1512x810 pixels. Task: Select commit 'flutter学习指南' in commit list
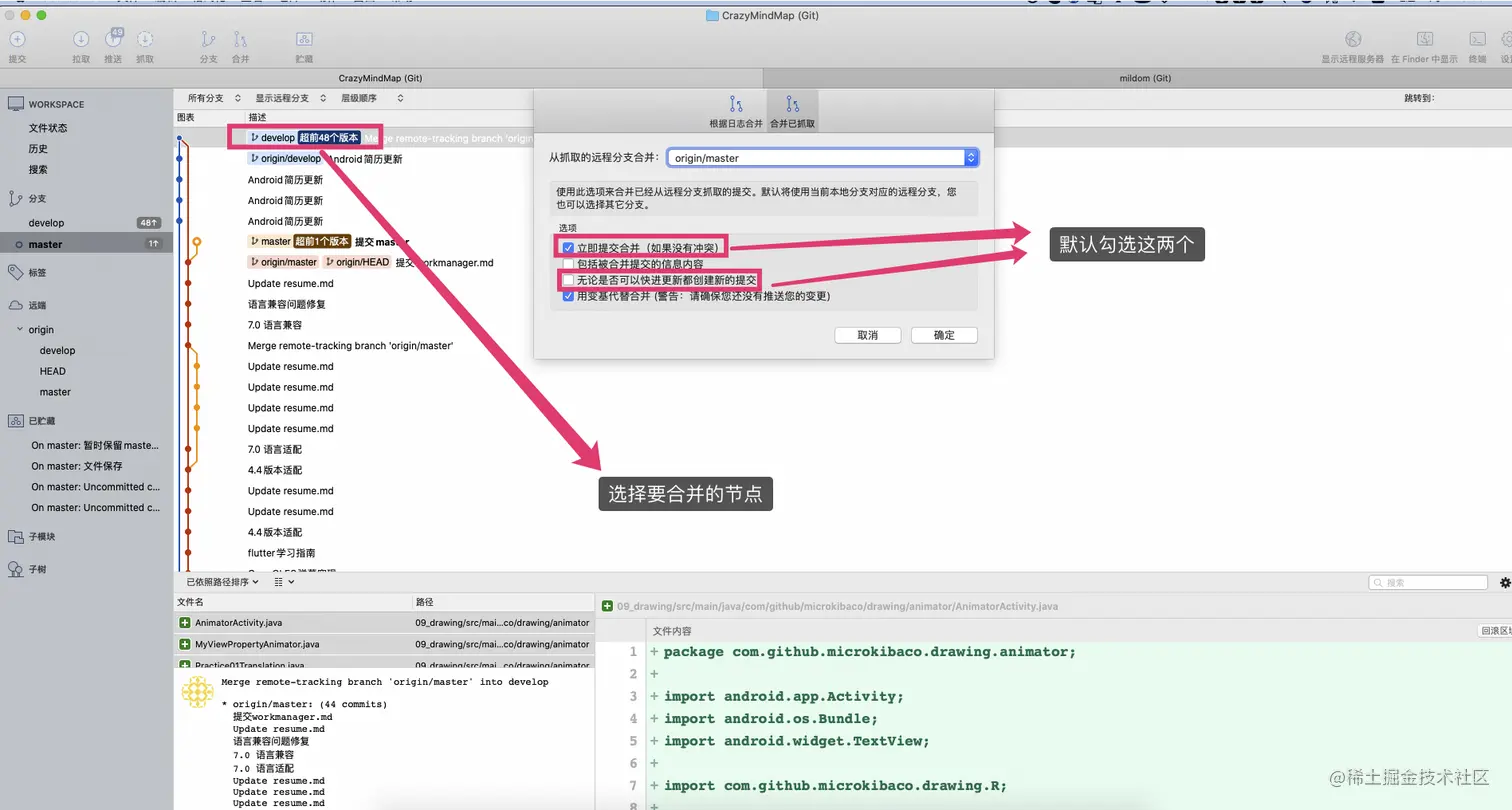(282, 553)
